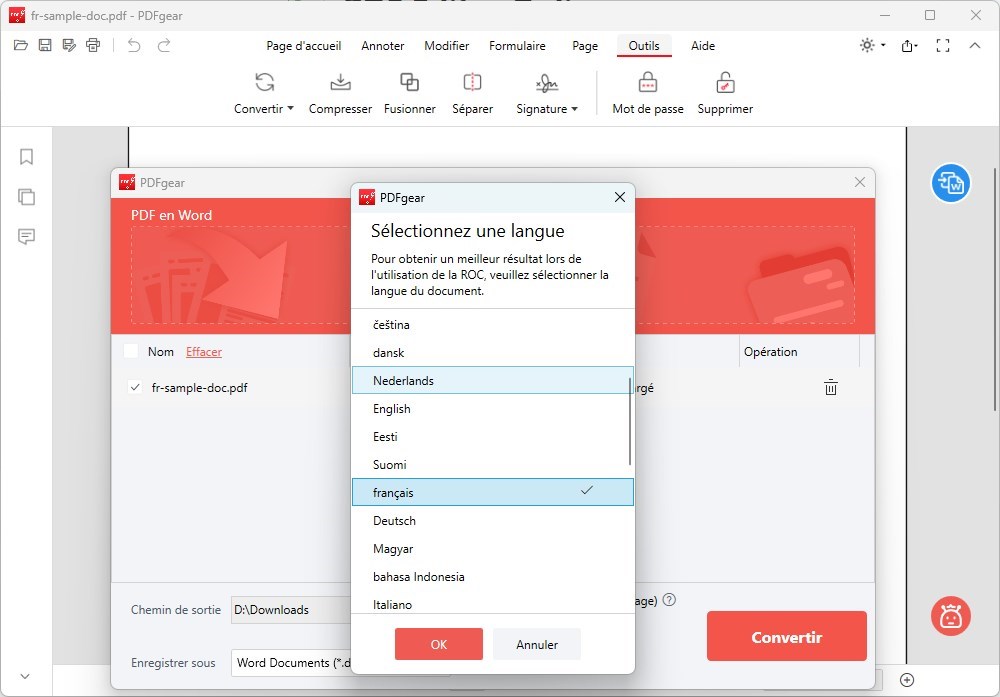Click the Séparer split tool
This screenshot has height=697, width=1000.
click(472, 84)
